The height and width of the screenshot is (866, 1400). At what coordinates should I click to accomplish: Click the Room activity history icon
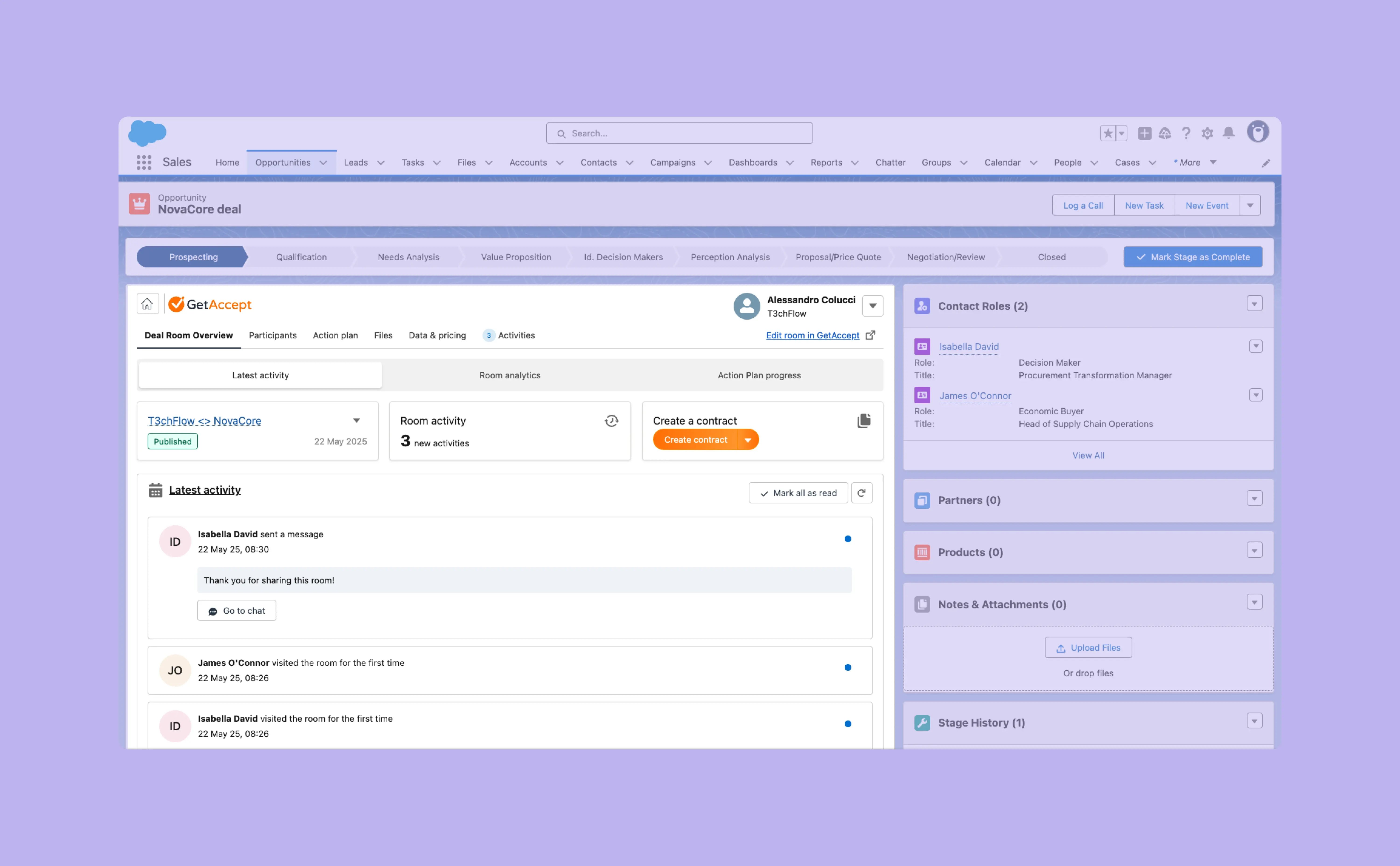612,421
